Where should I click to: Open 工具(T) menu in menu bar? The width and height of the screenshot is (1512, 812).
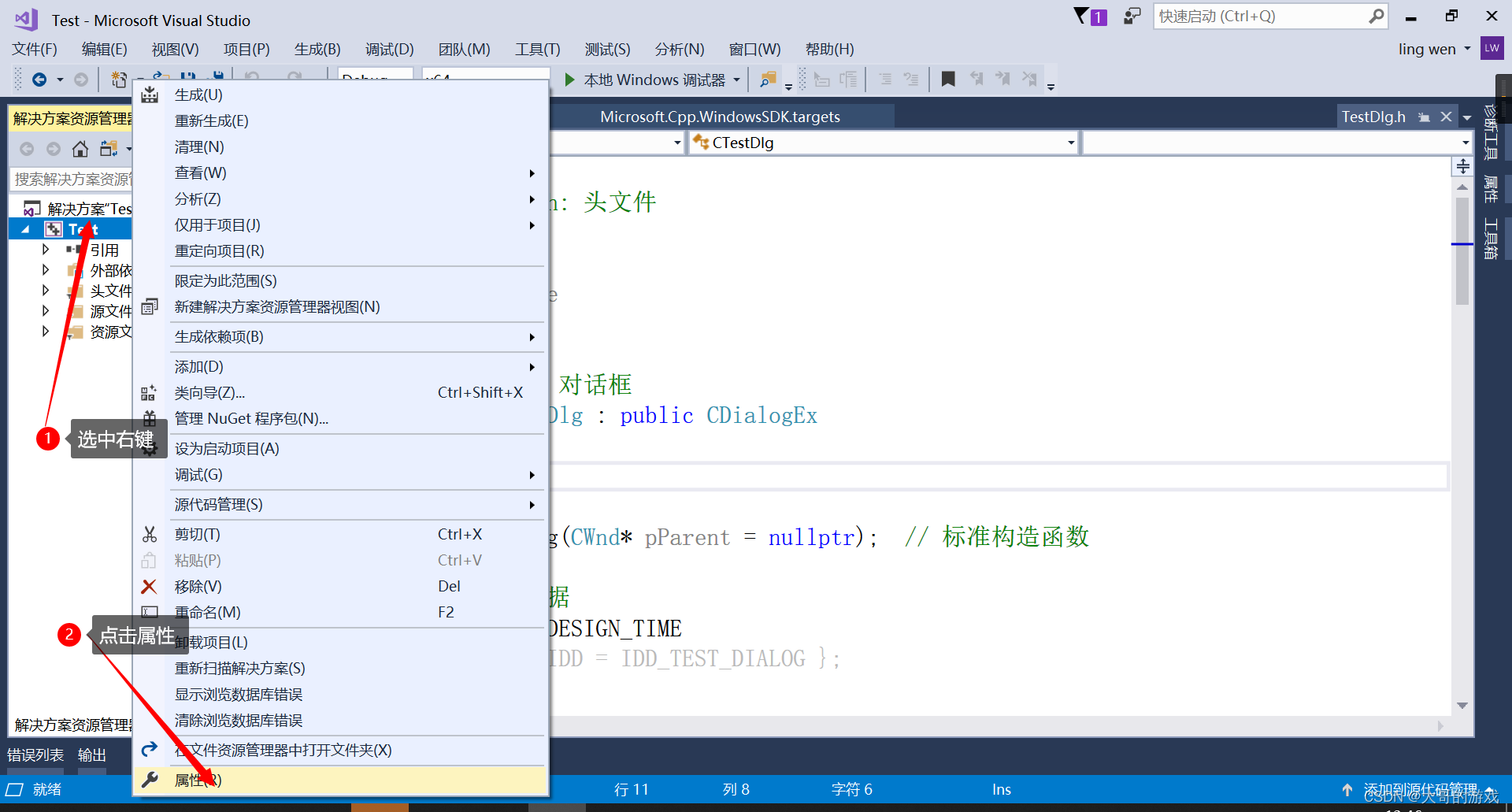click(x=538, y=49)
